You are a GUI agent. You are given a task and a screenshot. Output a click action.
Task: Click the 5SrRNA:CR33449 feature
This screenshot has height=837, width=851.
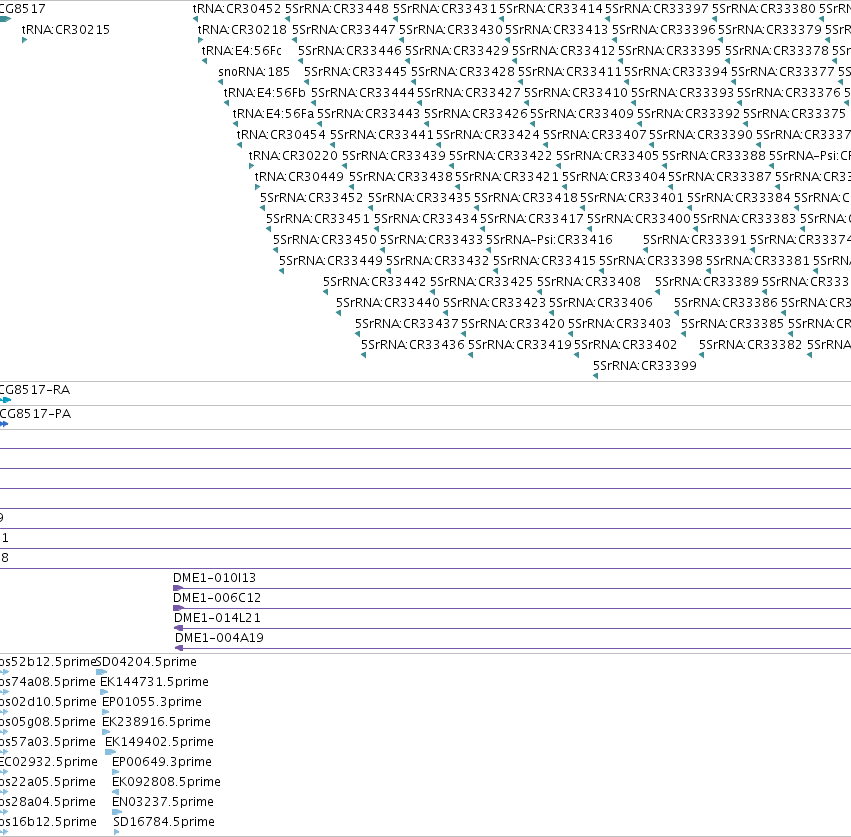tap(331, 261)
